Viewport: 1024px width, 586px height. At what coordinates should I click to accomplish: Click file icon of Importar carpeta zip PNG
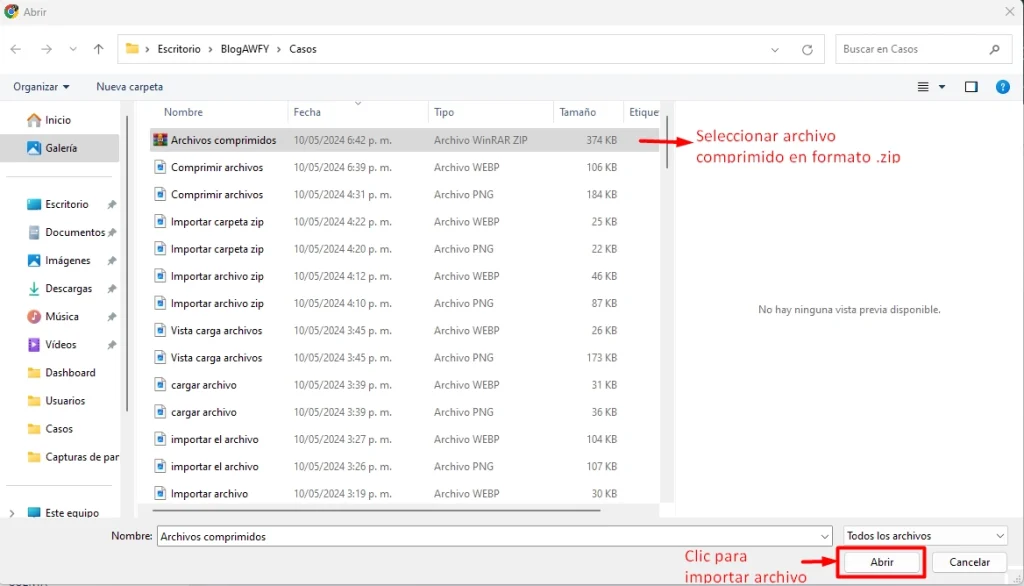coord(160,249)
